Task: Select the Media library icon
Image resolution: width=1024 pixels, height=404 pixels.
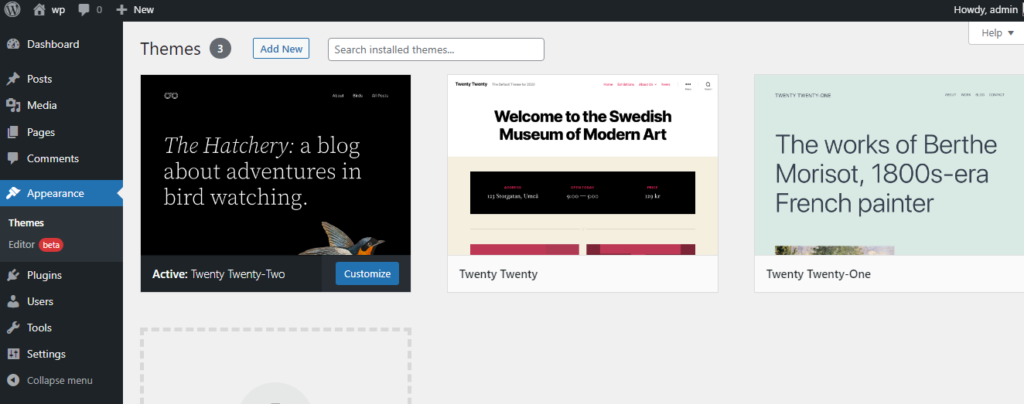Action: 12,105
